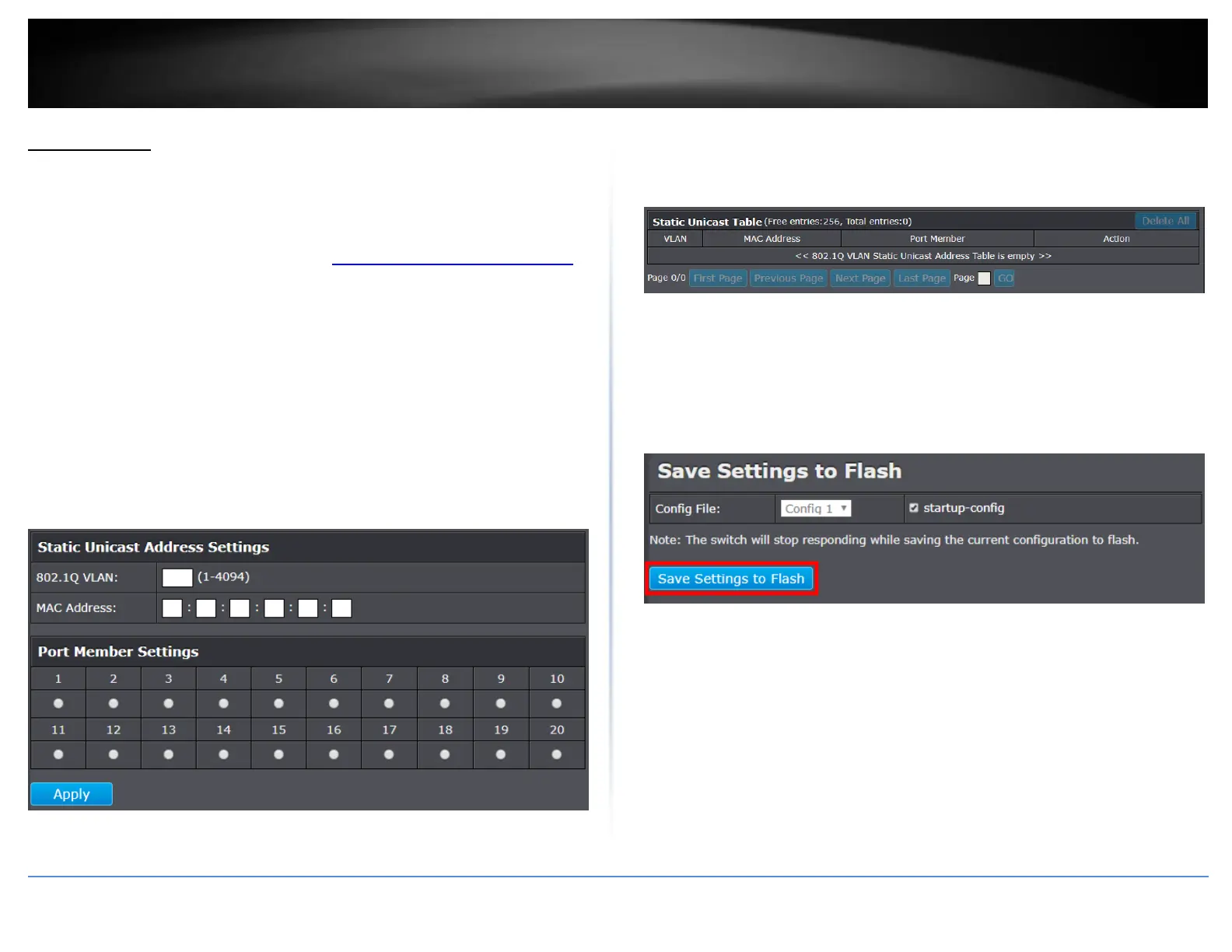Go to First Page of table
1232x952 pixels.
pyautogui.click(x=718, y=278)
